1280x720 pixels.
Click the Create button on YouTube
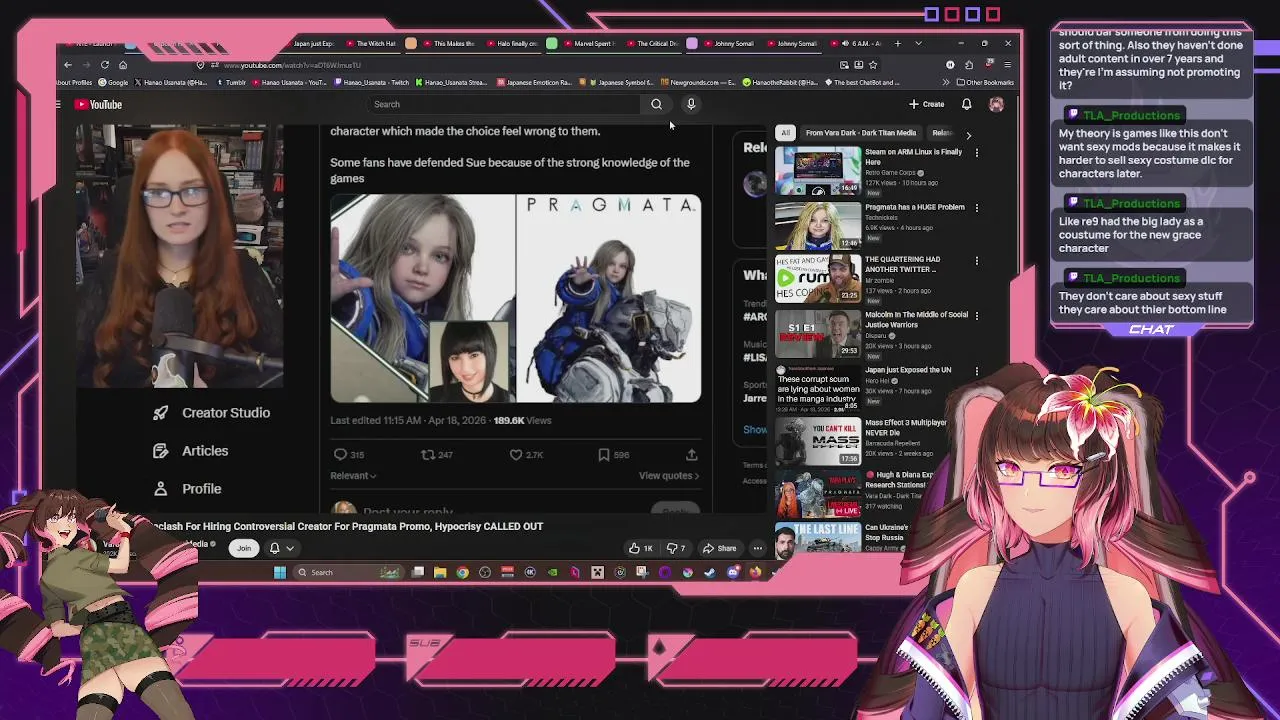point(927,104)
